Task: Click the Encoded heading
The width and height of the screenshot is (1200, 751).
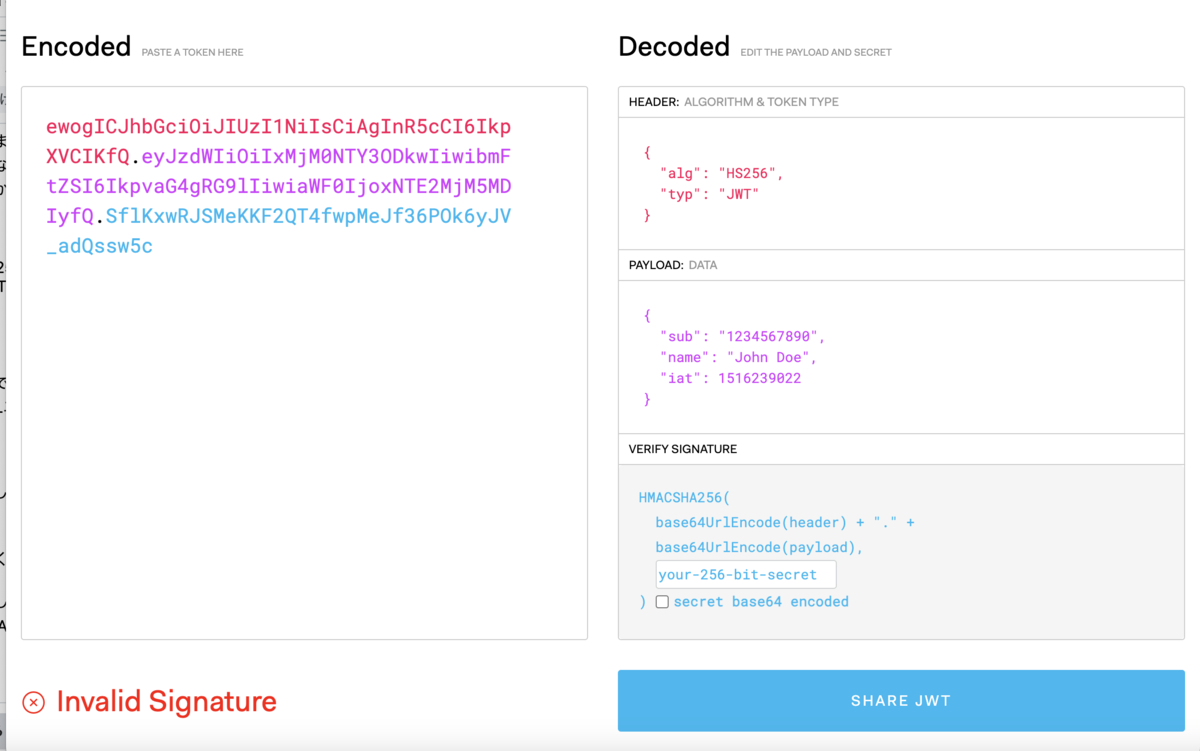Action: (76, 47)
